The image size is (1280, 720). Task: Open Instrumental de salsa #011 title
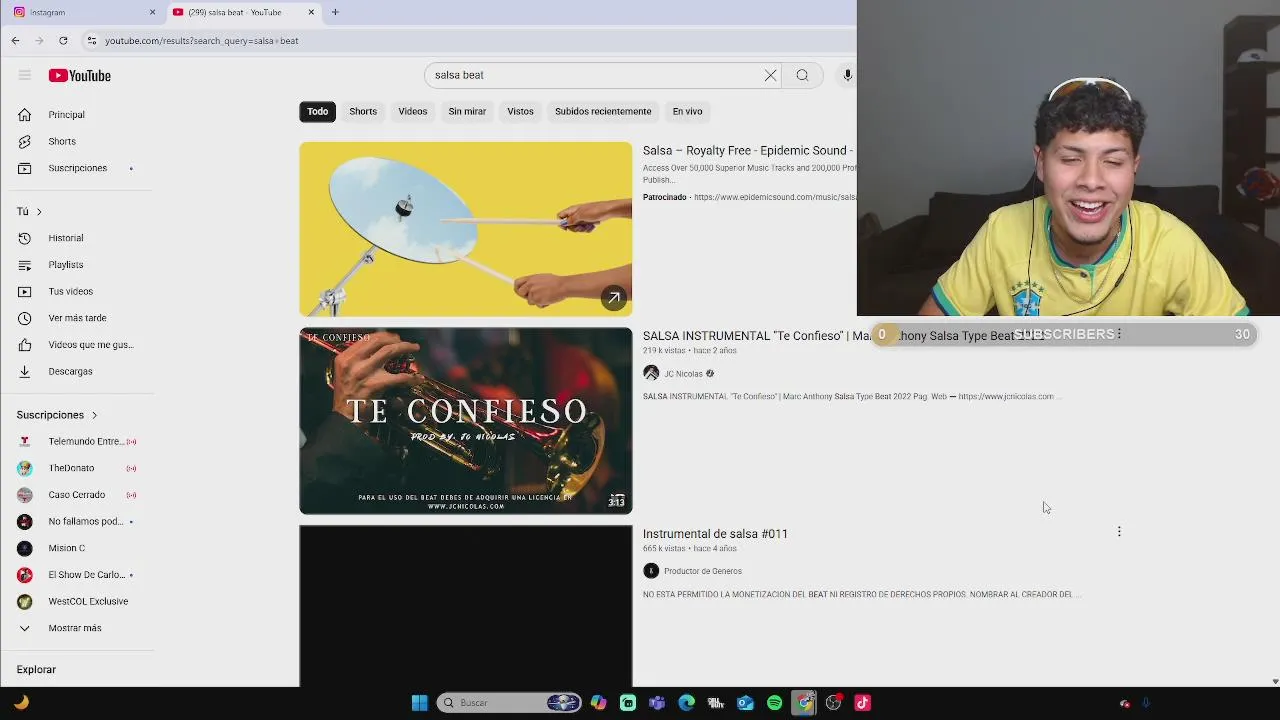715,534
